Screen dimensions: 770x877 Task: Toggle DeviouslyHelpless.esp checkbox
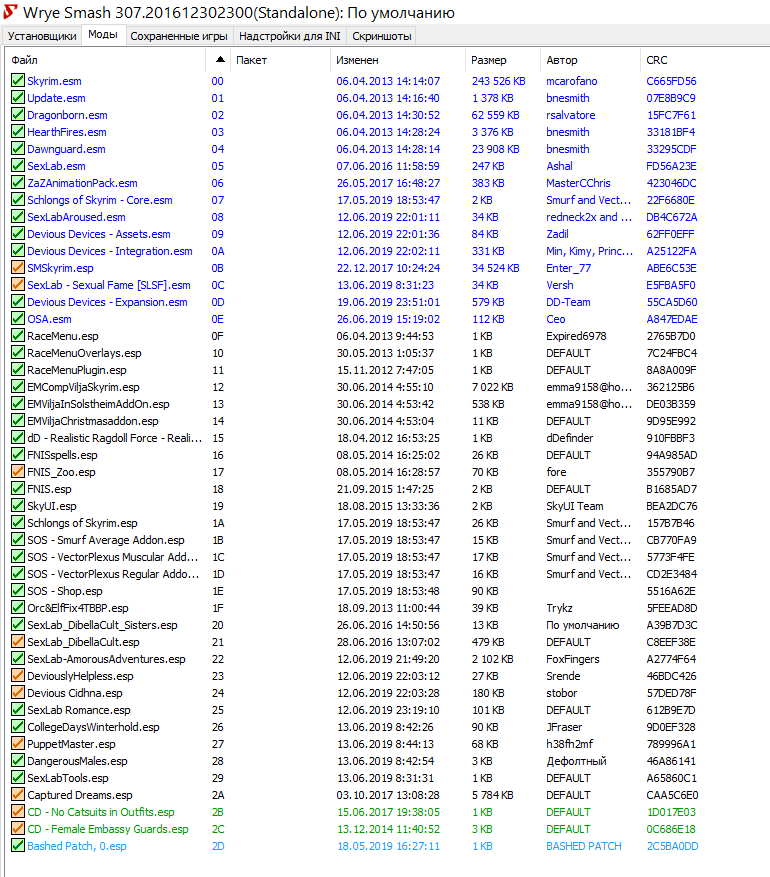(18, 676)
